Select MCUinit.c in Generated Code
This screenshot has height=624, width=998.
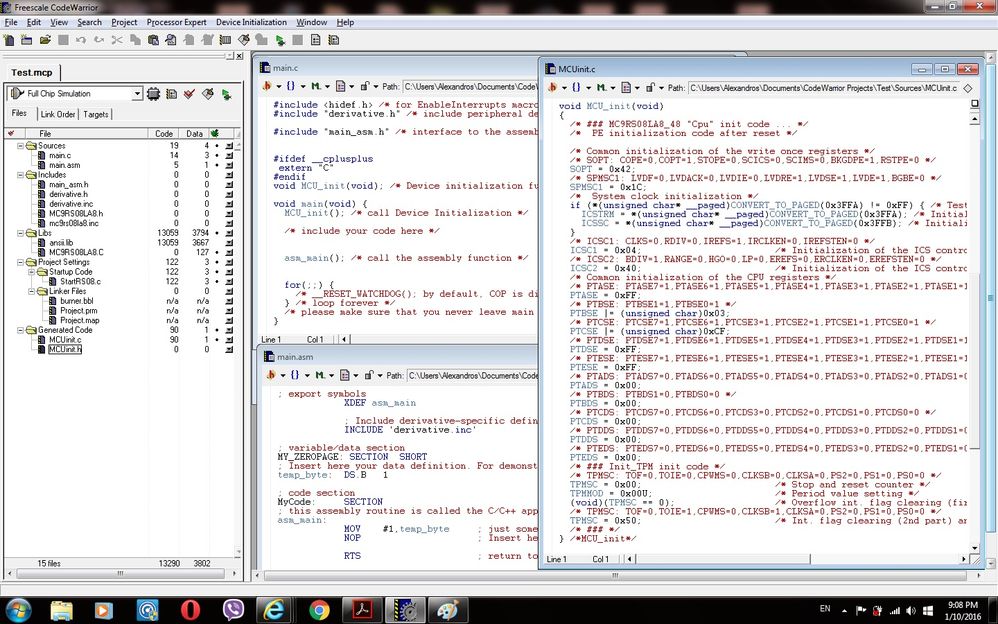(x=65, y=339)
